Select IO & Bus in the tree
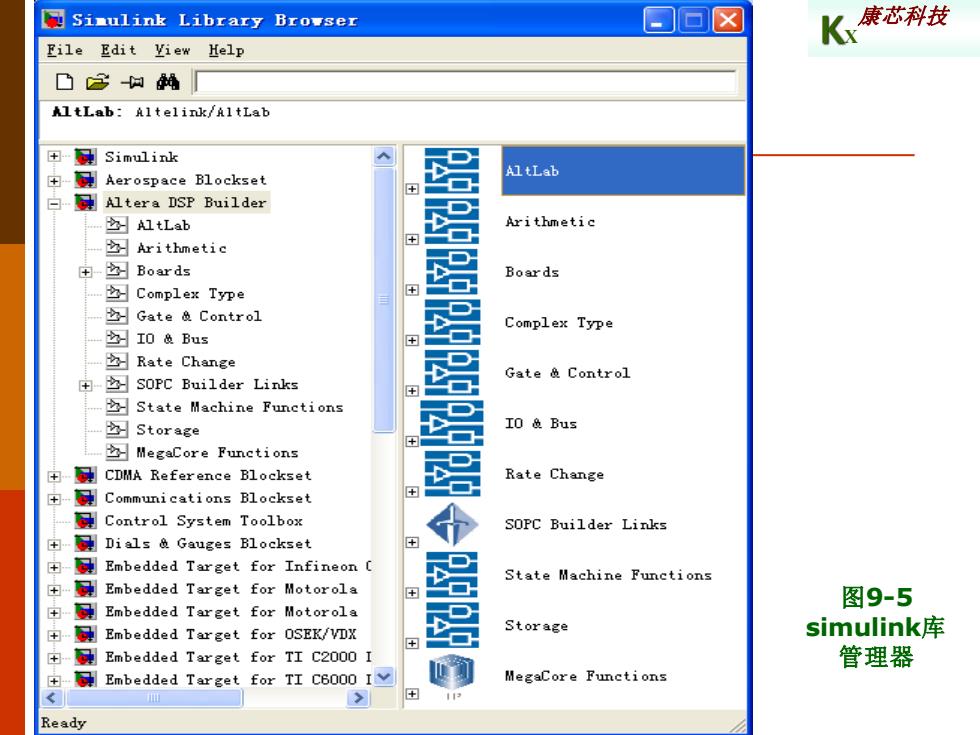 click(172, 339)
